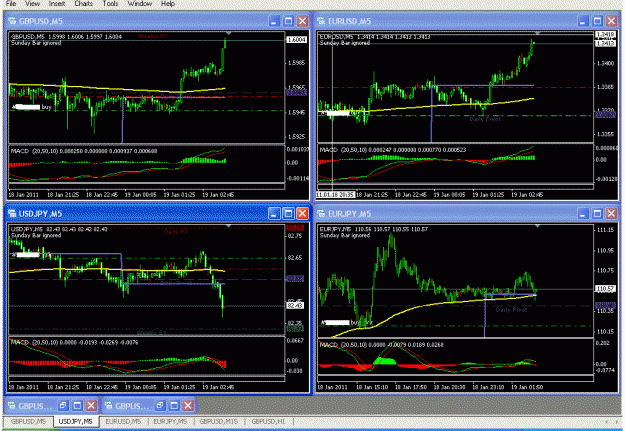625x431 pixels.
Task: Maximize the second minimized GBPUS... window
Action: coord(174,406)
